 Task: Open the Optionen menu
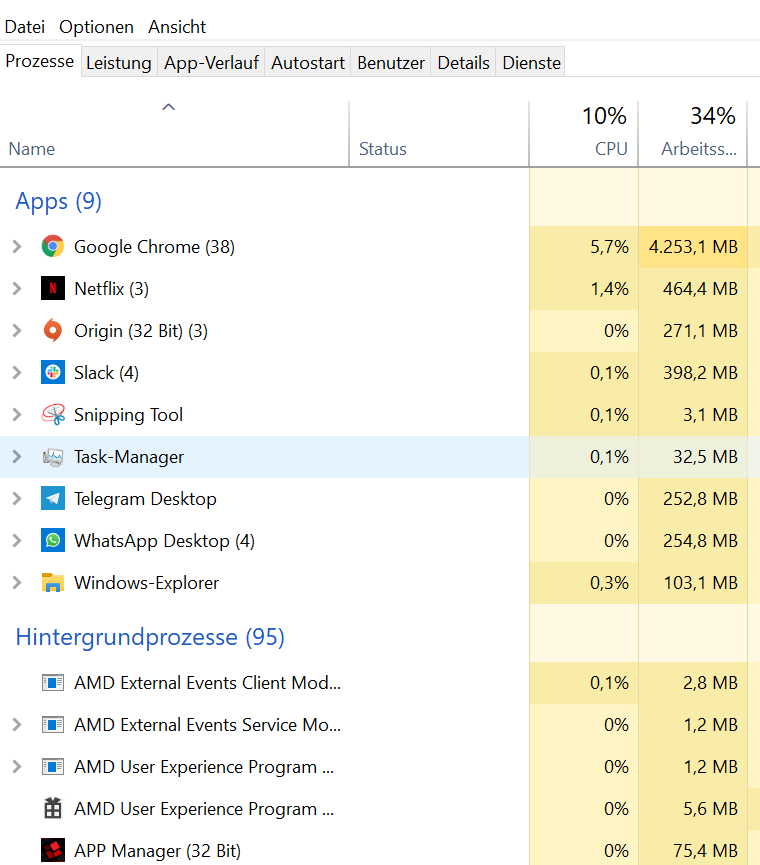coord(96,27)
